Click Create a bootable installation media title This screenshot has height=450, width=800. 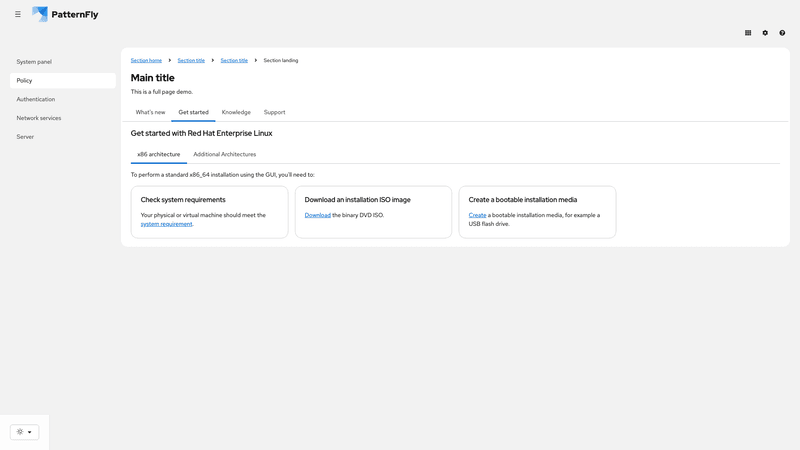pos(523,200)
